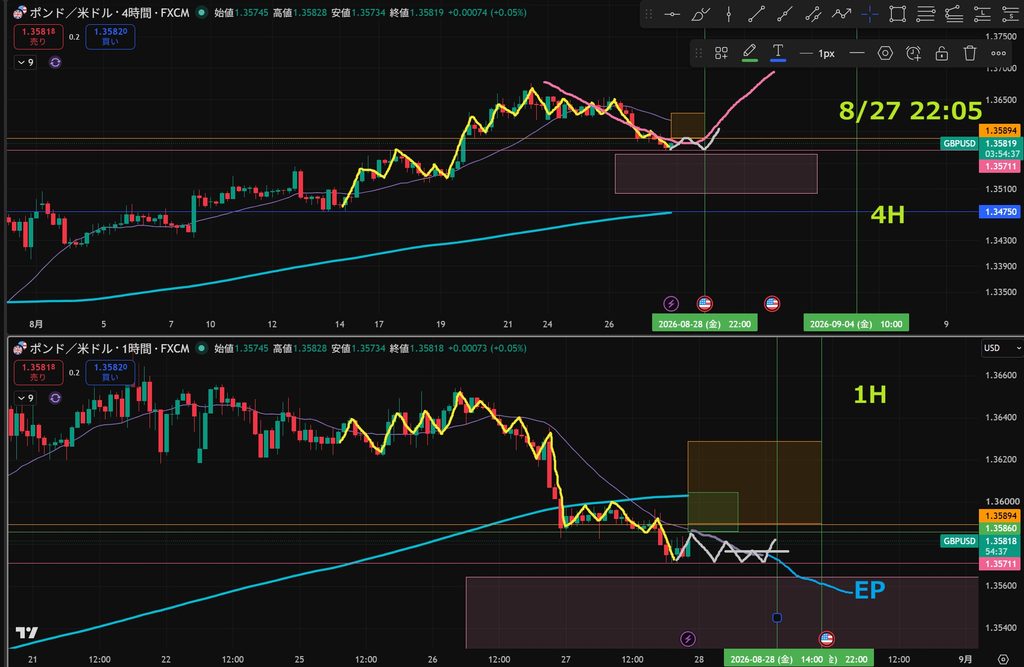Change text color with blue T icon

pos(778,53)
